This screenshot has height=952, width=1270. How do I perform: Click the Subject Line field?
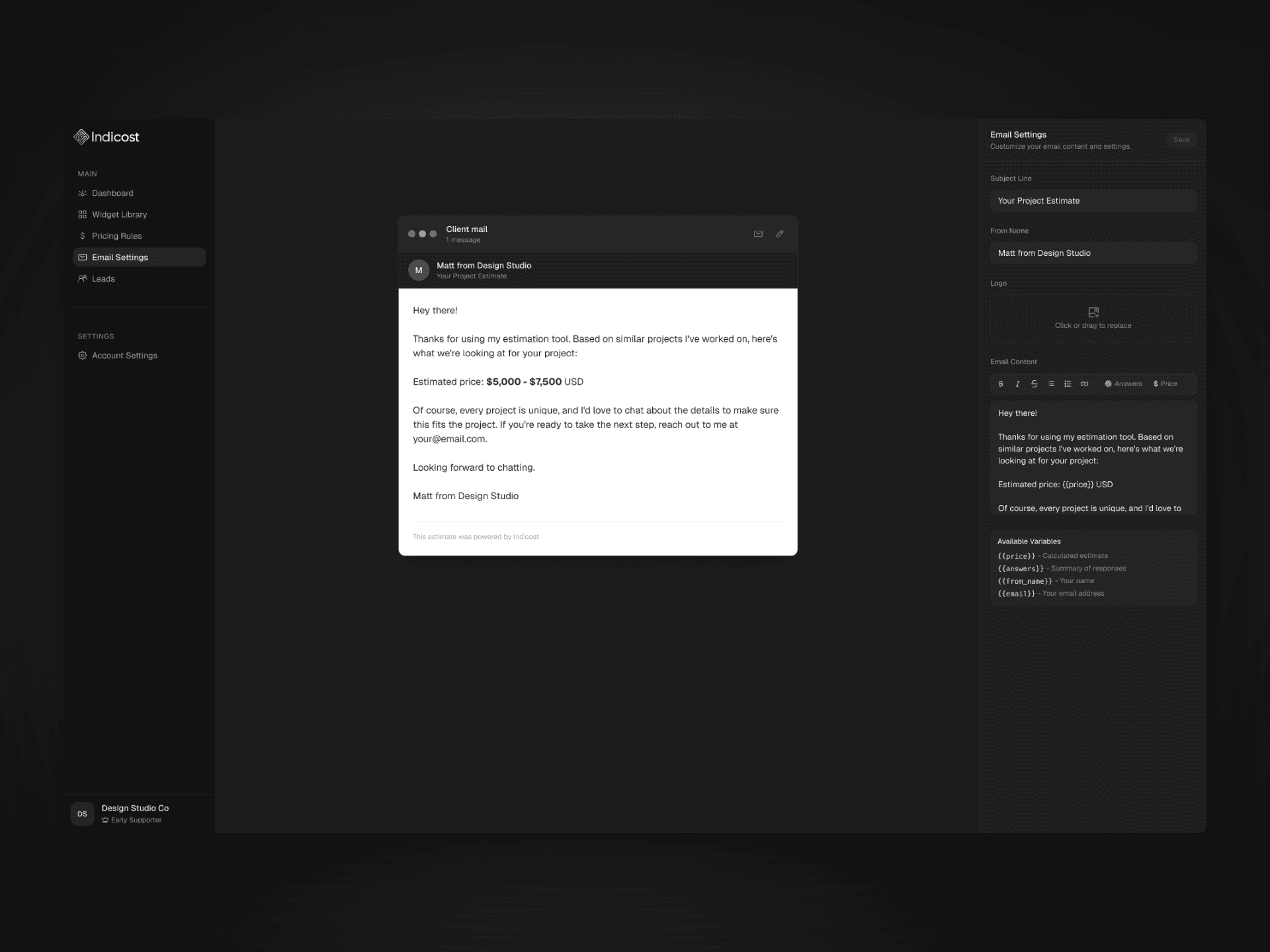coord(1093,200)
